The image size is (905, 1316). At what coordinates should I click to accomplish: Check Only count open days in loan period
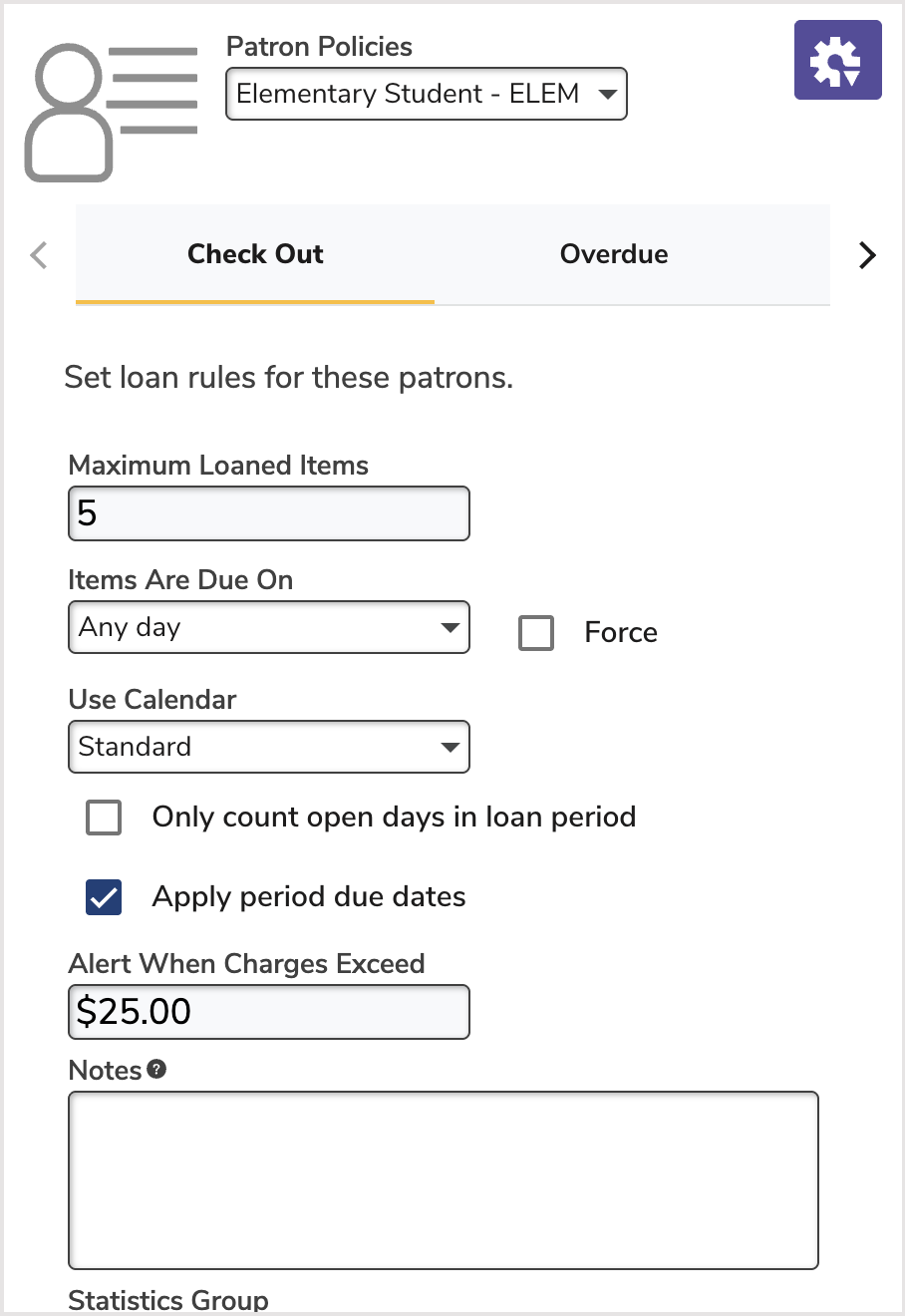[104, 818]
